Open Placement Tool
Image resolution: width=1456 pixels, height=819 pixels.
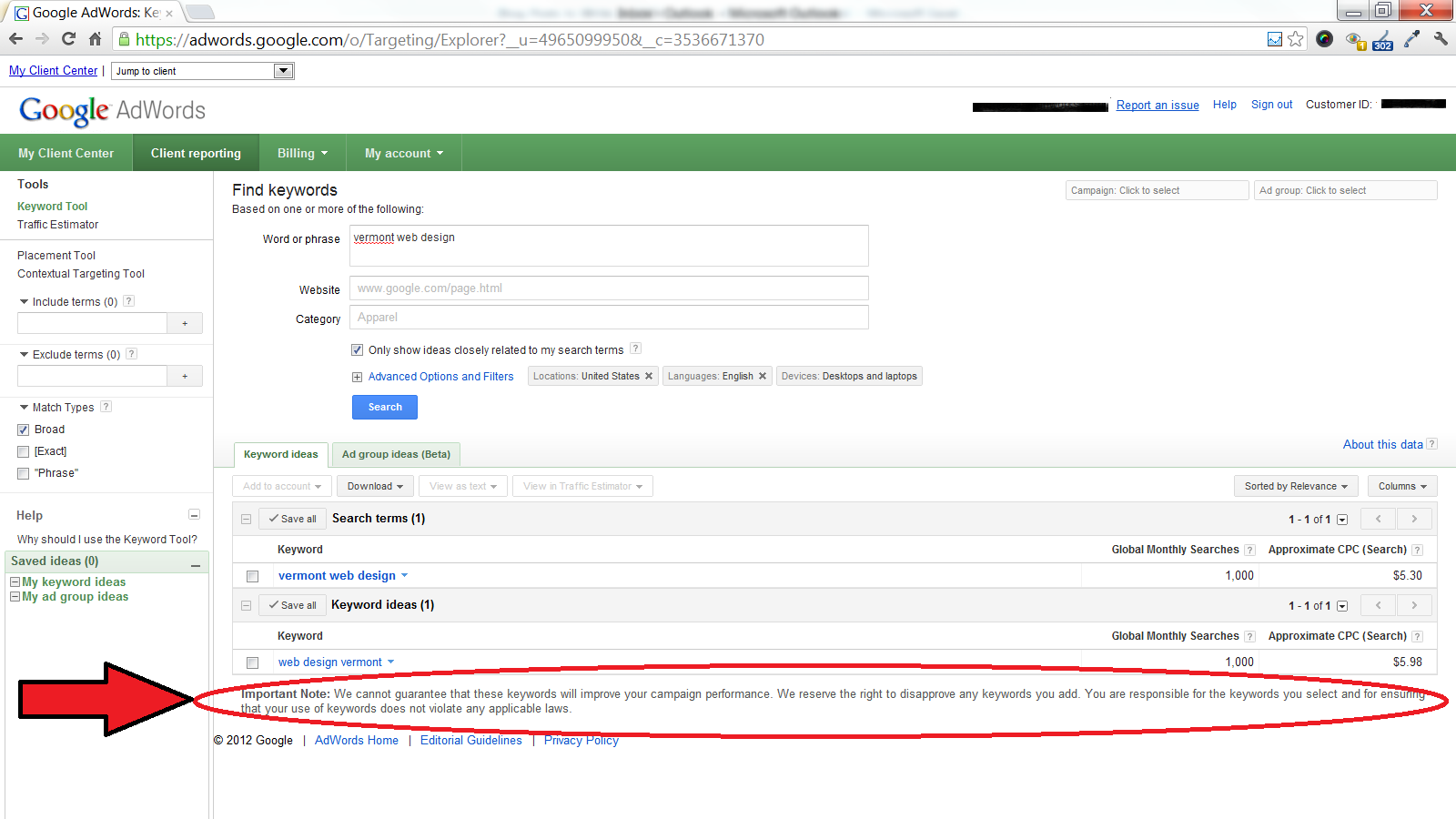[x=56, y=256]
